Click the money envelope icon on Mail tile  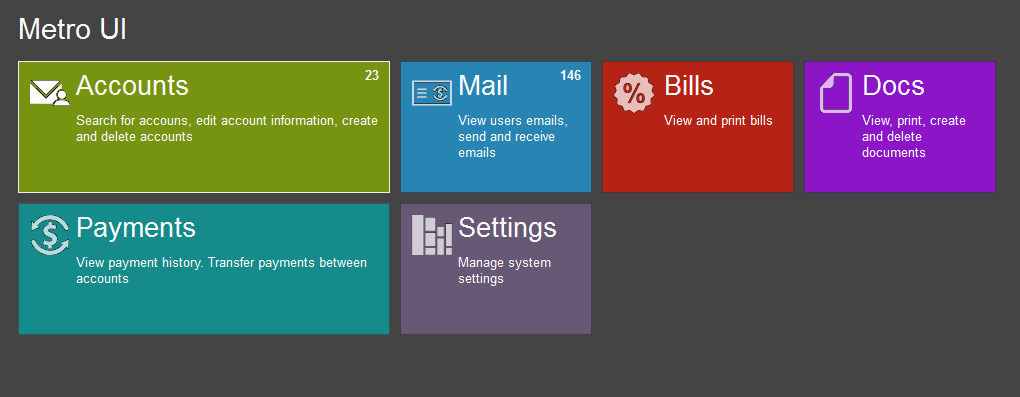pyautogui.click(x=432, y=92)
